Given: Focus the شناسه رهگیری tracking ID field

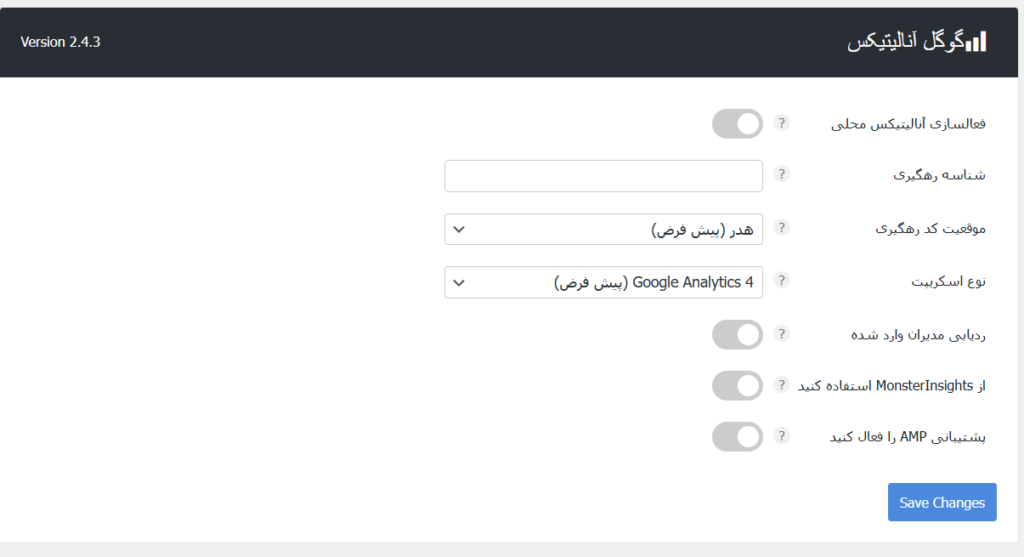Looking at the screenshot, I should (x=603, y=176).
